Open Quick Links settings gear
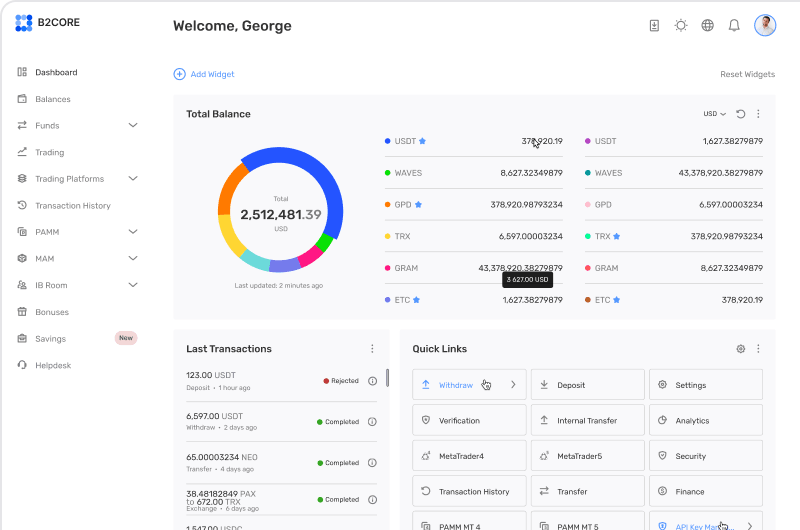 [741, 349]
